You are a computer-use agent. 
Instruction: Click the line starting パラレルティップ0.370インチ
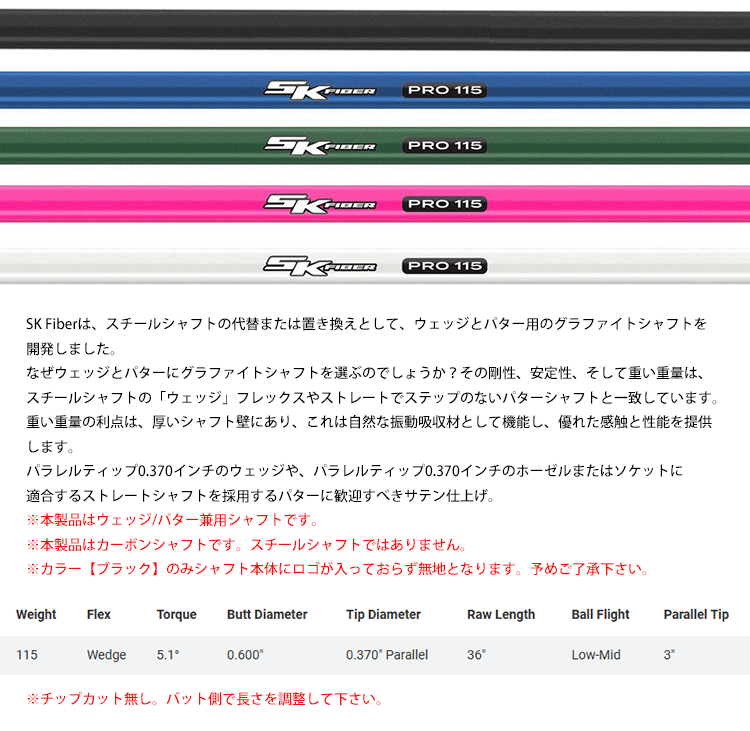pyautogui.click(x=355, y=471)
